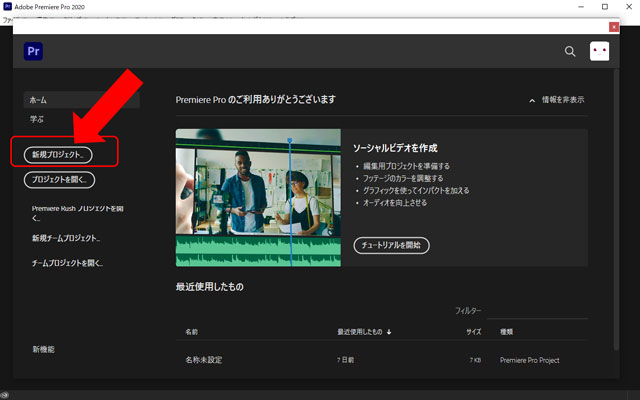Switch to the 学ぶ tab
The width and height of the screenshot is (640, 400).
pyautogui.click(x=37, y=119)
